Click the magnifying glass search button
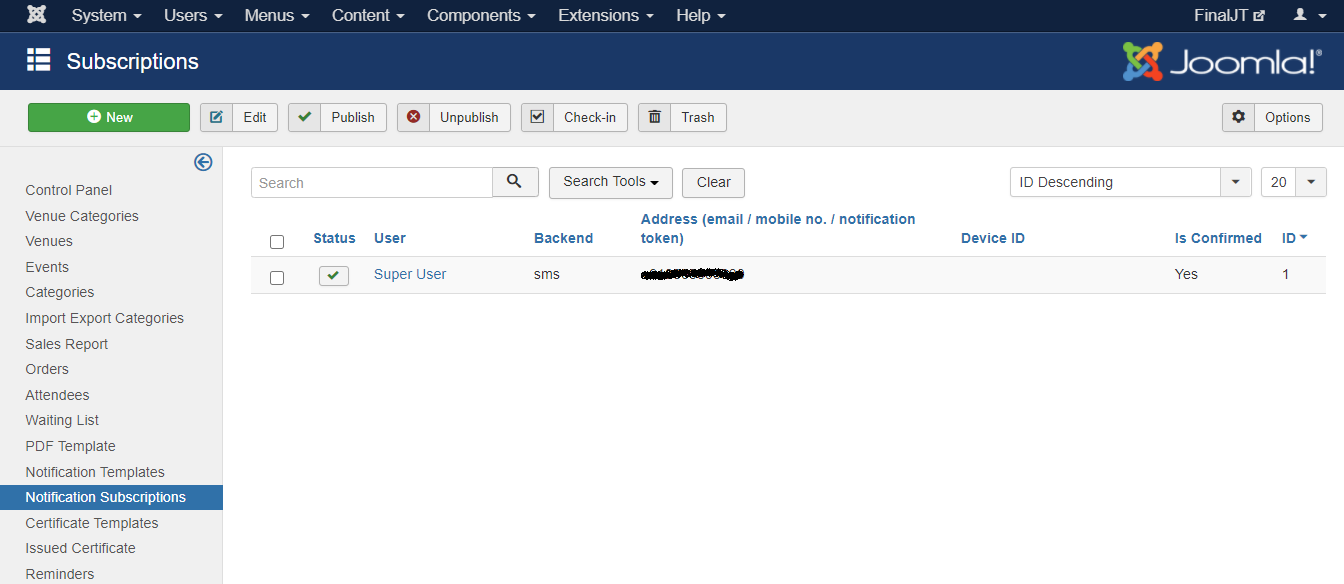The image size is (1344, 584). coord(515,182)
